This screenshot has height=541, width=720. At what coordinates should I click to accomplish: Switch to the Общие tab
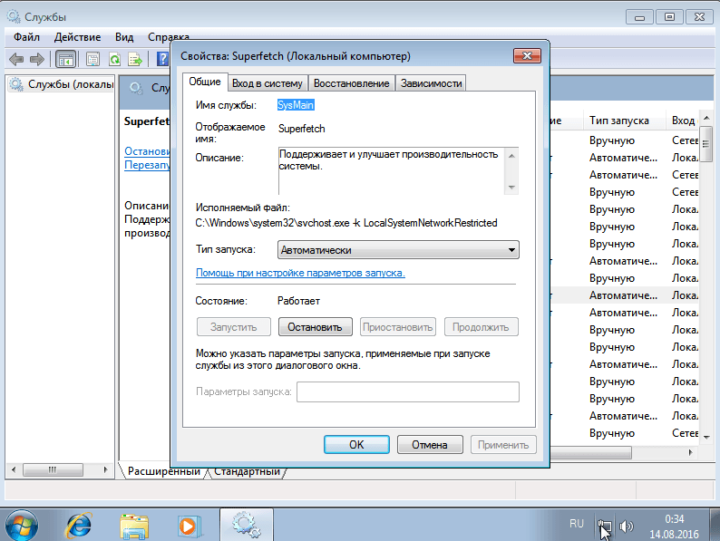[x=205, y=82]
